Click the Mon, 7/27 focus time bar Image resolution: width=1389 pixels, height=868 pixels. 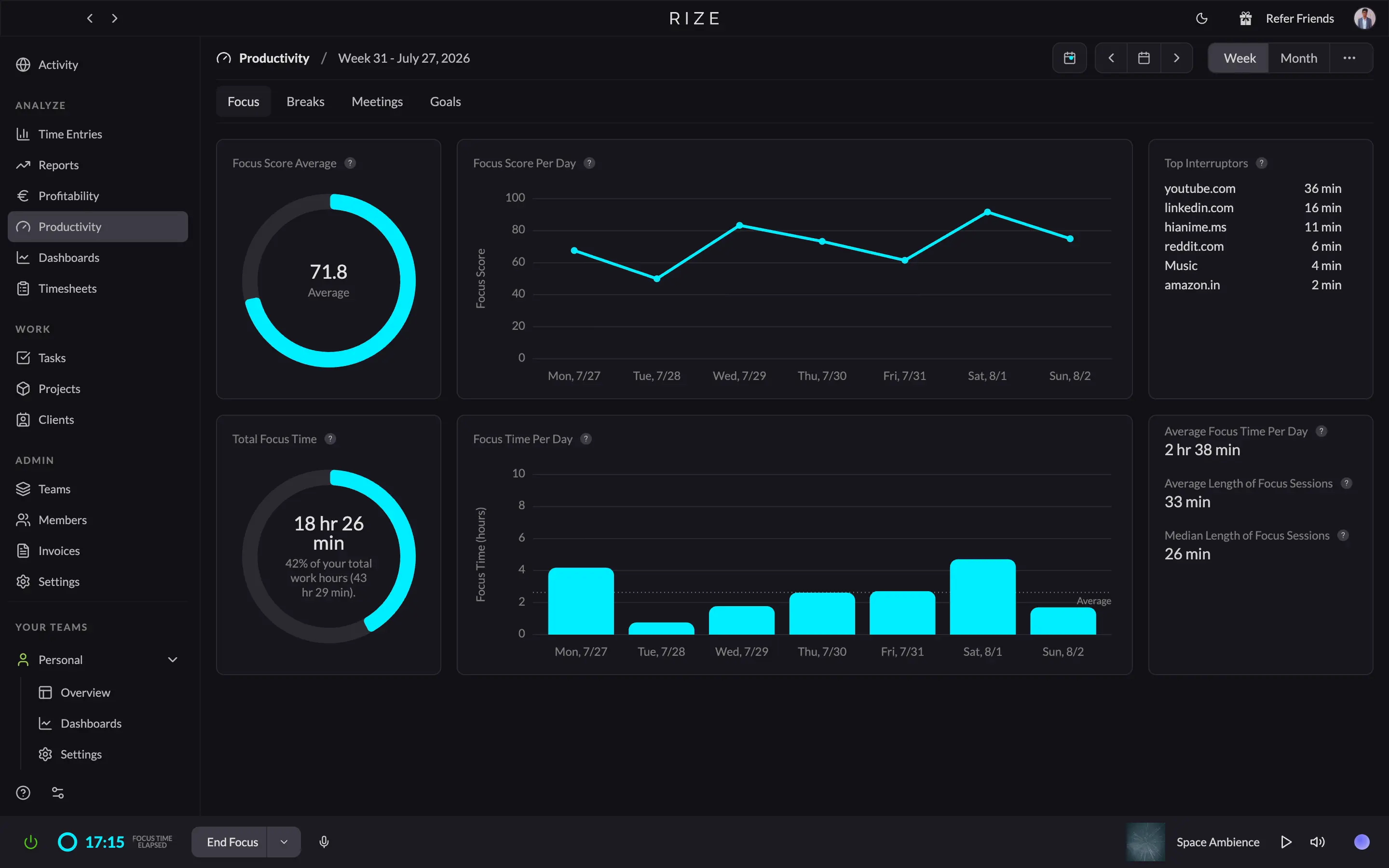click(x=581, y=601)
